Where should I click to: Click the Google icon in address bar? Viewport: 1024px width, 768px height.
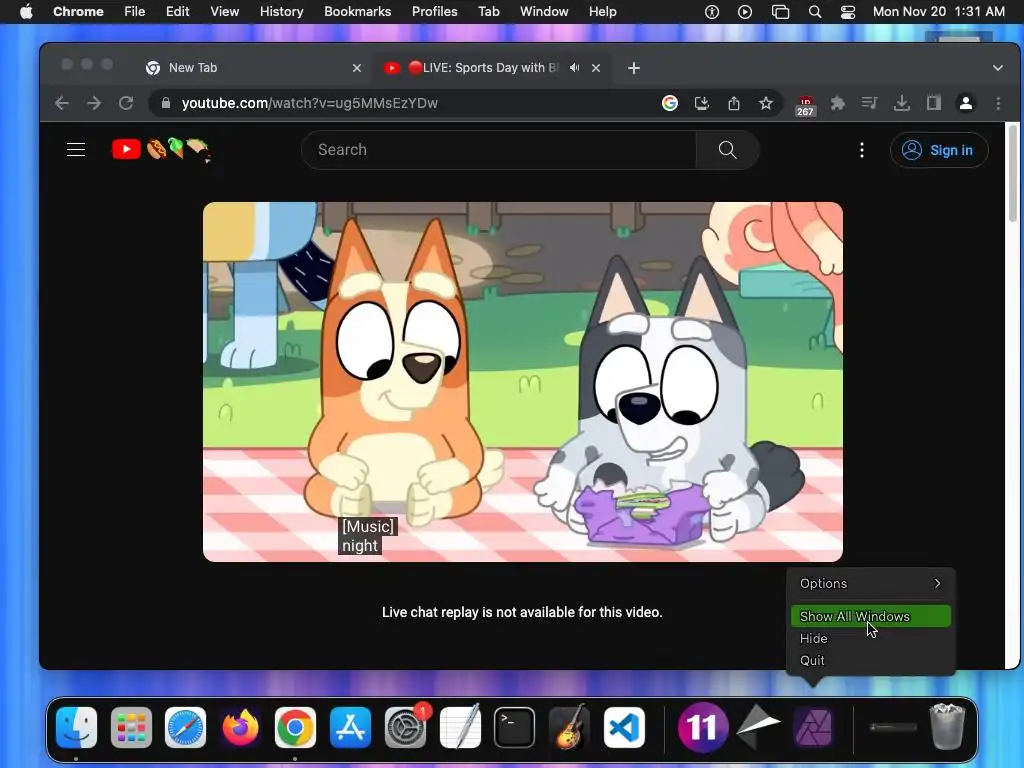pyautogui.click(x=669, y=103)
